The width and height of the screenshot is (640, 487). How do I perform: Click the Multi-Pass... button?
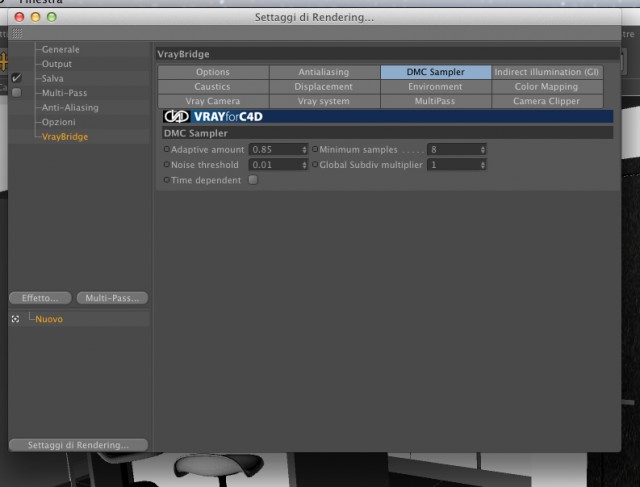coord(112,298)
